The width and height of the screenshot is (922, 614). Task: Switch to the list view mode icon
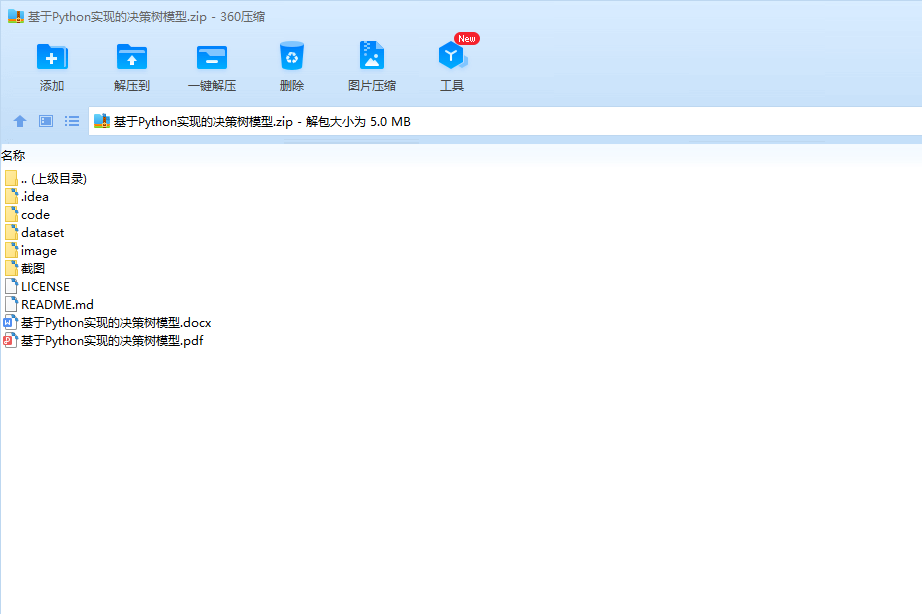point(72,121)
